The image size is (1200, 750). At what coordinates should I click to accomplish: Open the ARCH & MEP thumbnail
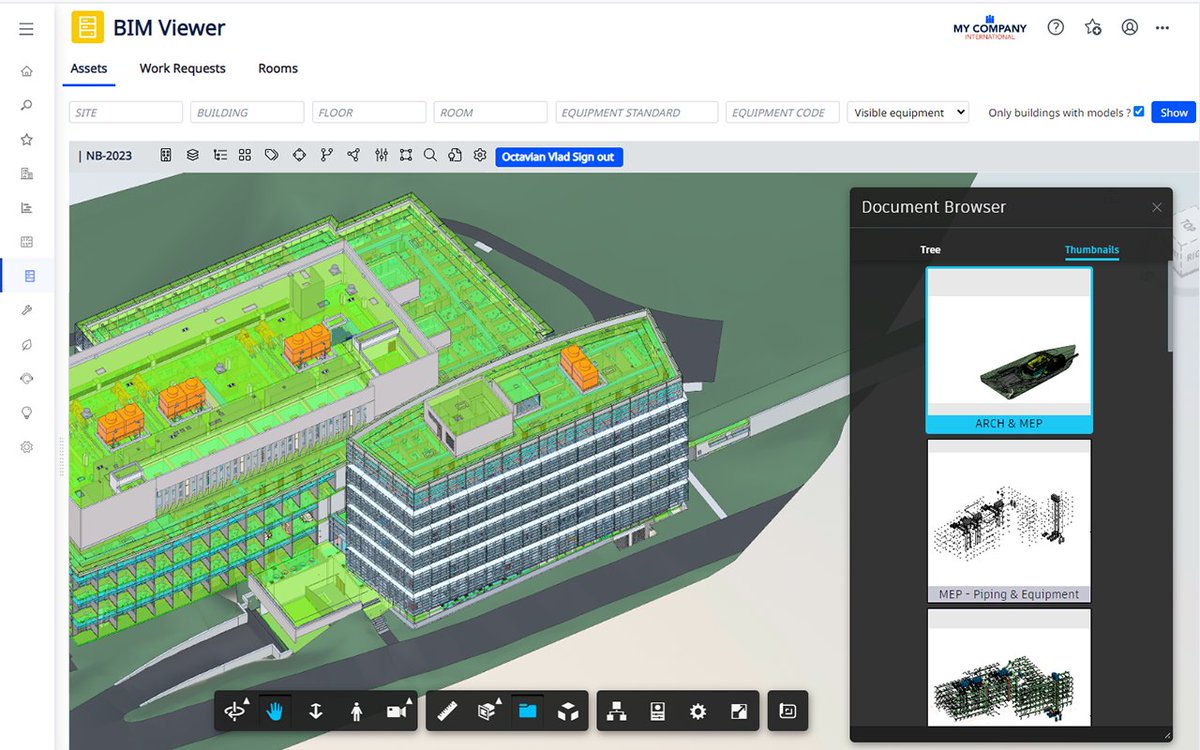point(1009,350)
